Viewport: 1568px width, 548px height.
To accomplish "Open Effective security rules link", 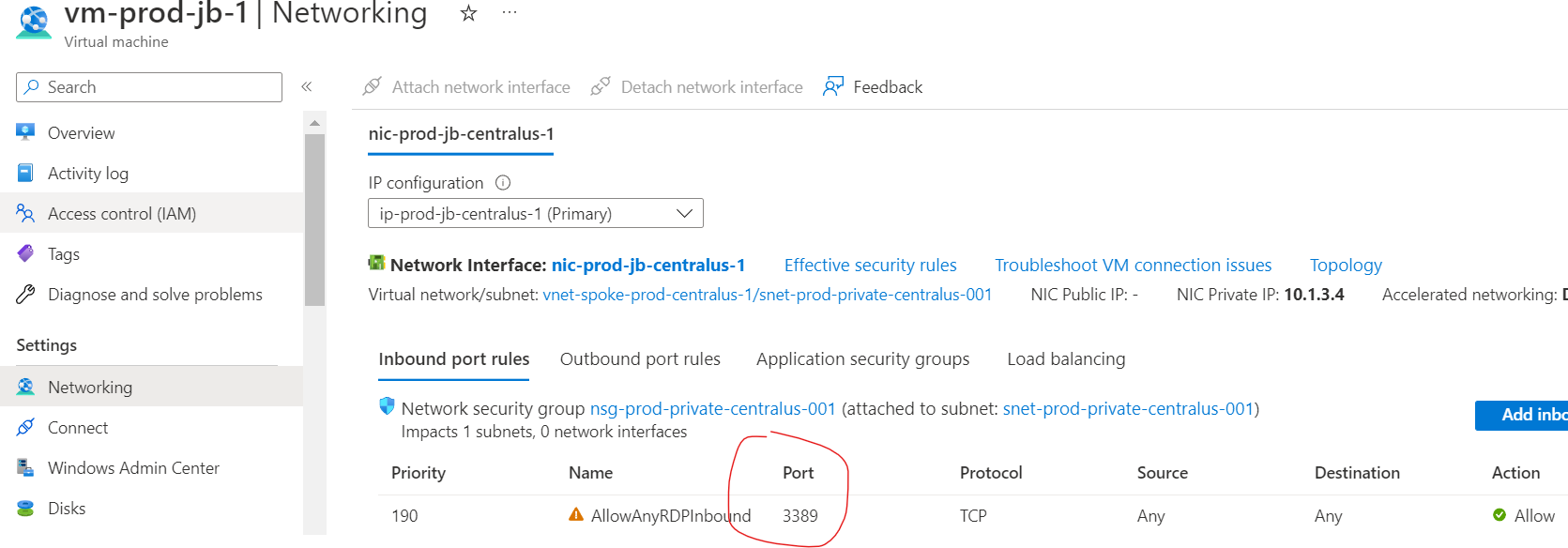I will (x=870, y=266).
